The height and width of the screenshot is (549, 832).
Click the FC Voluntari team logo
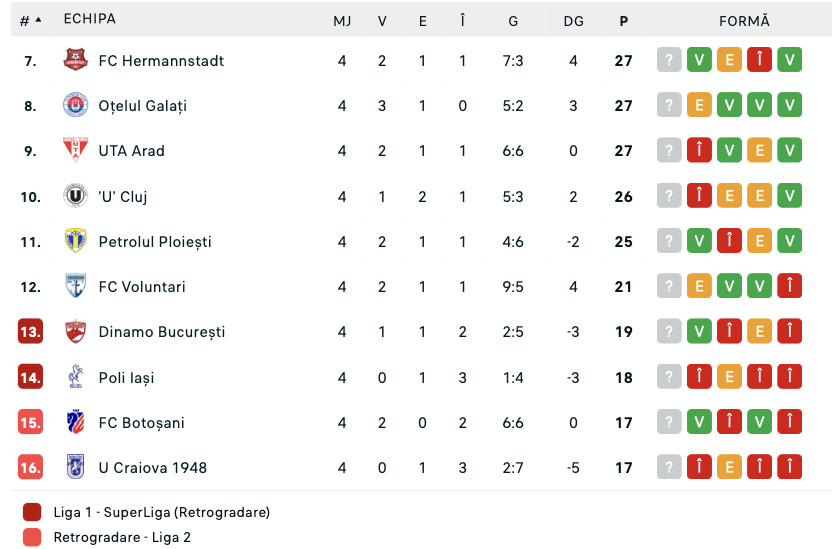(x=75, y=286)
